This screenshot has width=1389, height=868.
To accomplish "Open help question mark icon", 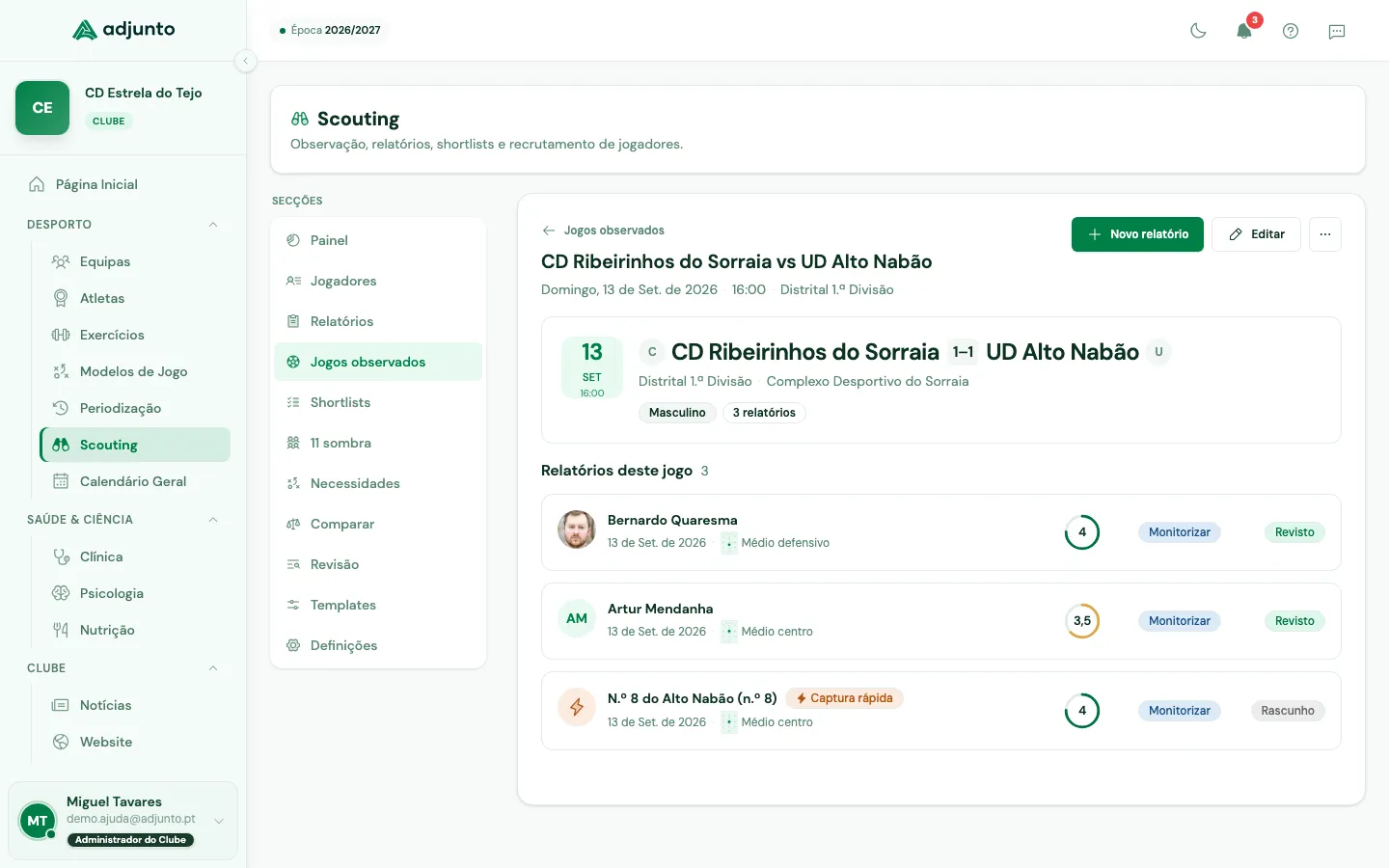I will [x=1291, y=31].
